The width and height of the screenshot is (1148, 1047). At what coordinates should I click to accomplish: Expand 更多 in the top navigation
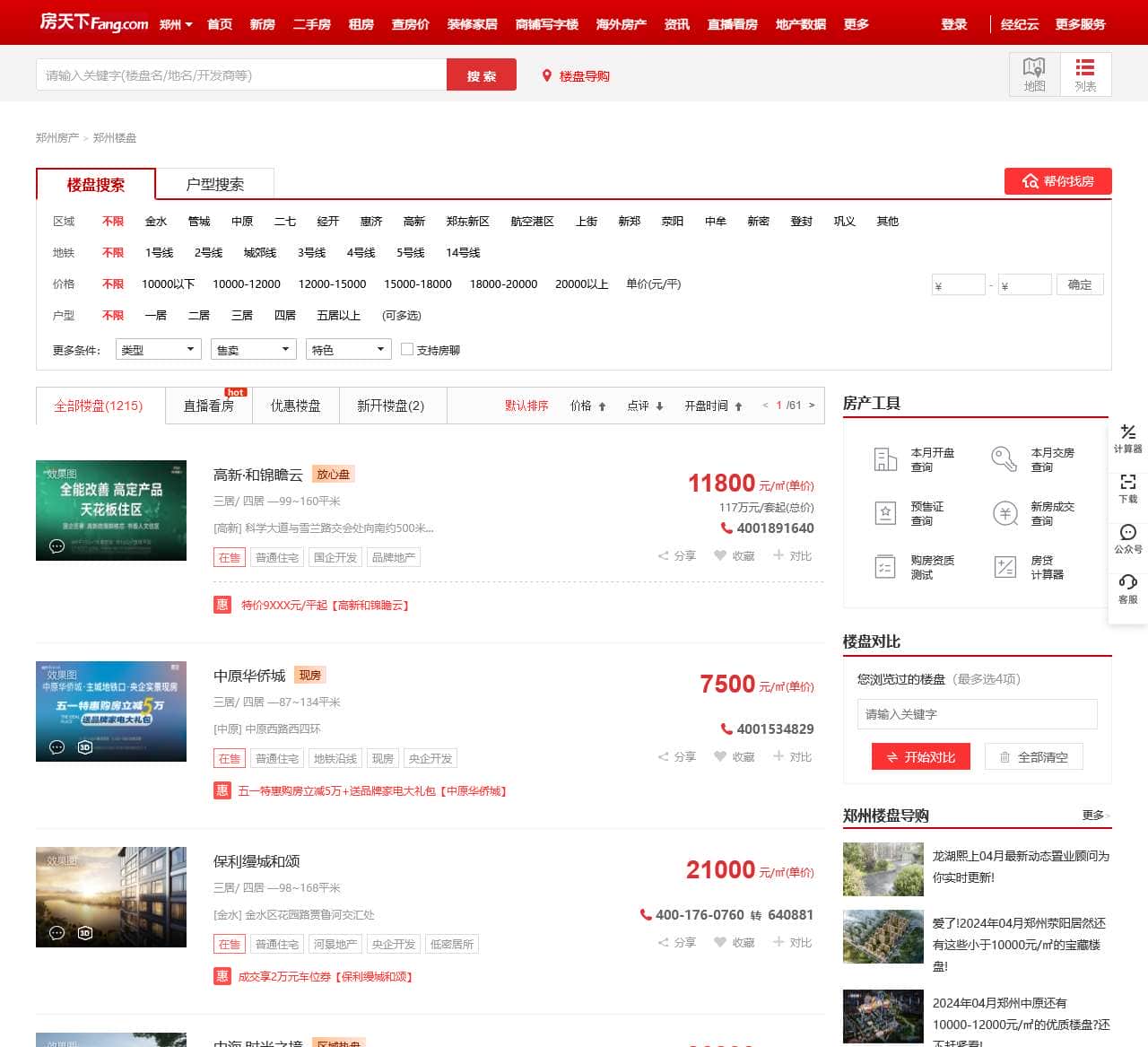click(x=857, y=24)
